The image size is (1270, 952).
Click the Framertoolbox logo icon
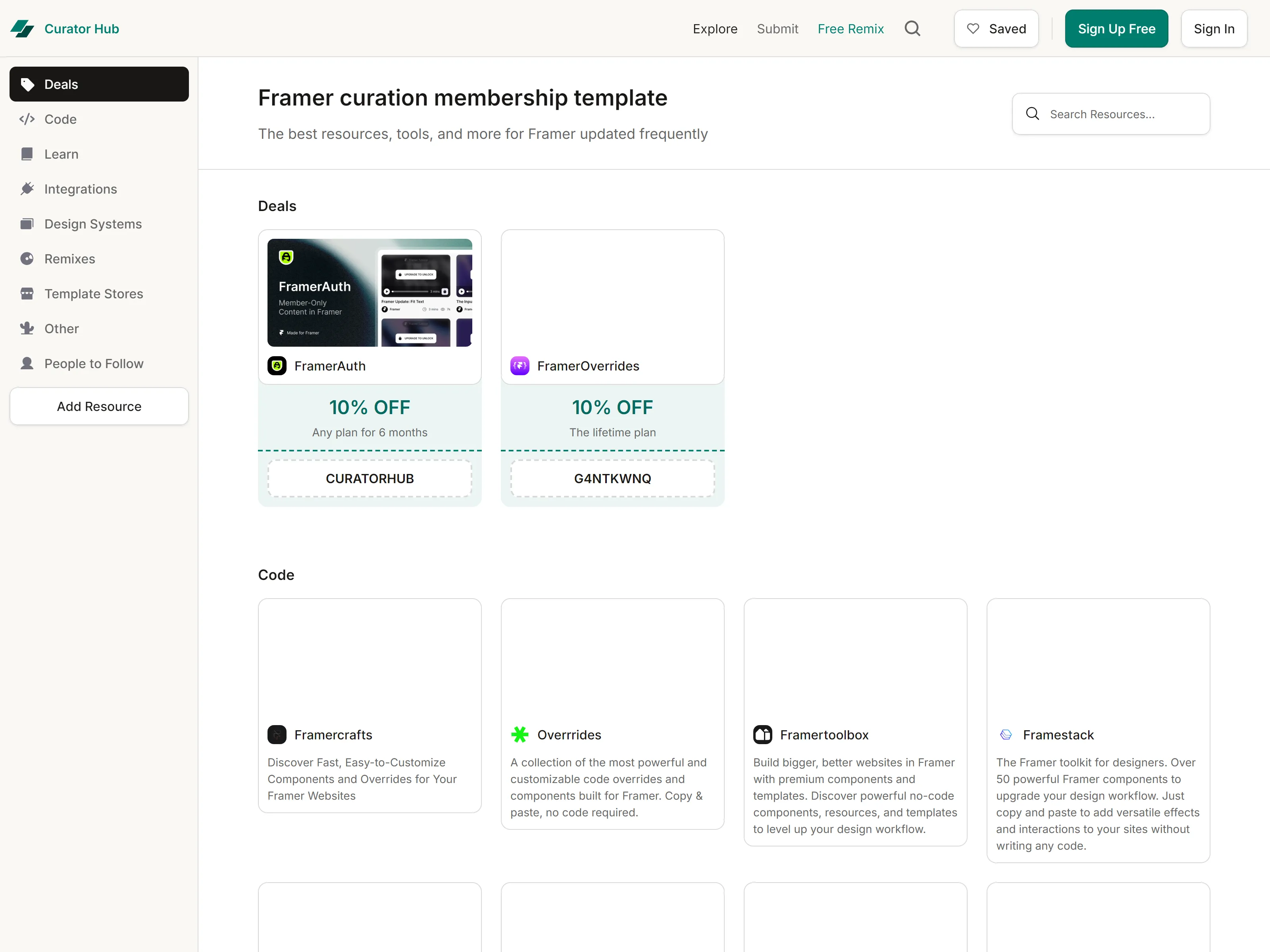[762, 735]
